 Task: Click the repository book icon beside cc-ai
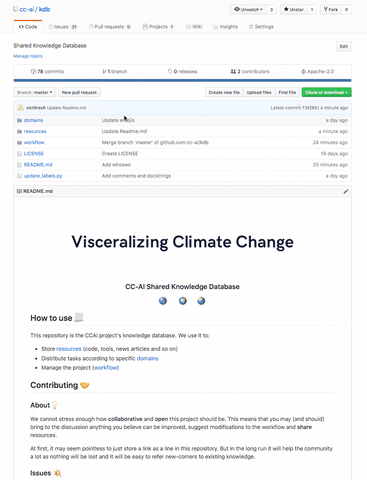pyautogui.click(x=15, y=9)
